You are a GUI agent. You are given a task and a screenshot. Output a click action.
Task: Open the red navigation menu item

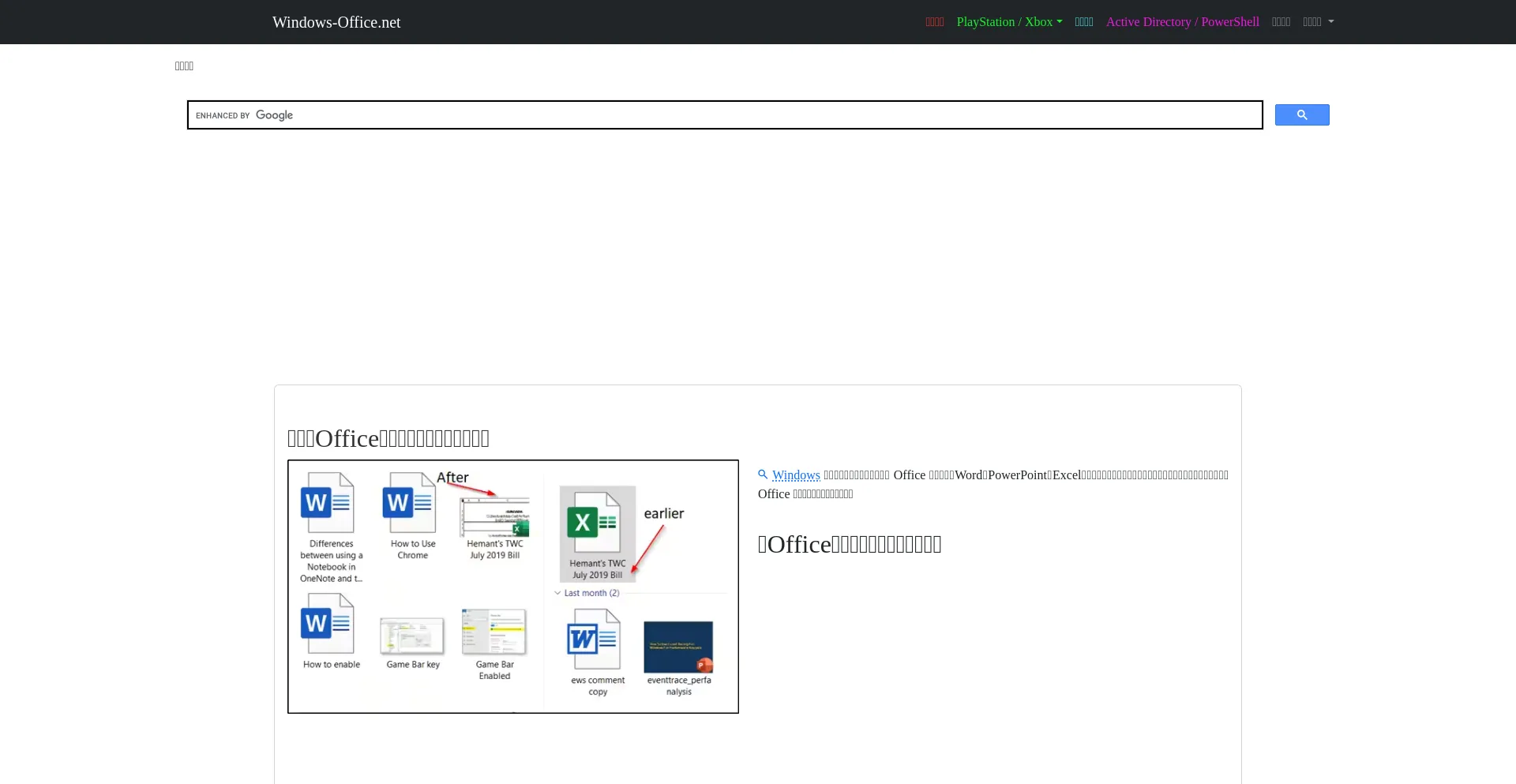click(x=935, y=22)
